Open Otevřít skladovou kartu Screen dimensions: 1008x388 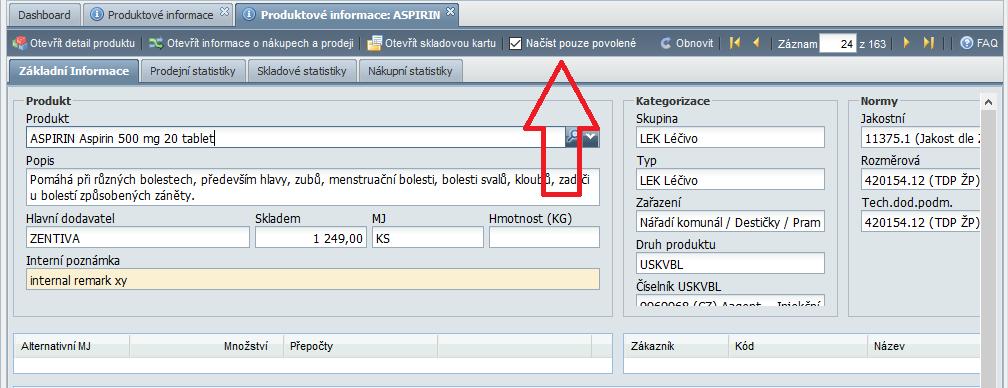440,44
